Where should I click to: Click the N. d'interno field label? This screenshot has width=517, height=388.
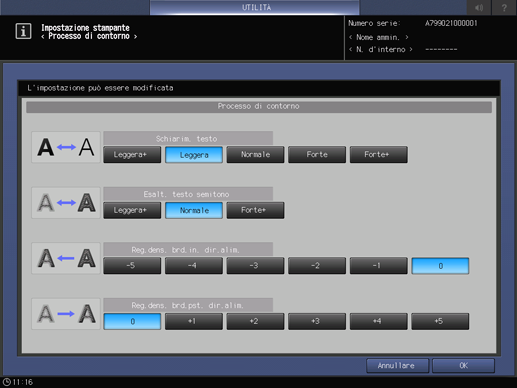[x=381, y=49]
